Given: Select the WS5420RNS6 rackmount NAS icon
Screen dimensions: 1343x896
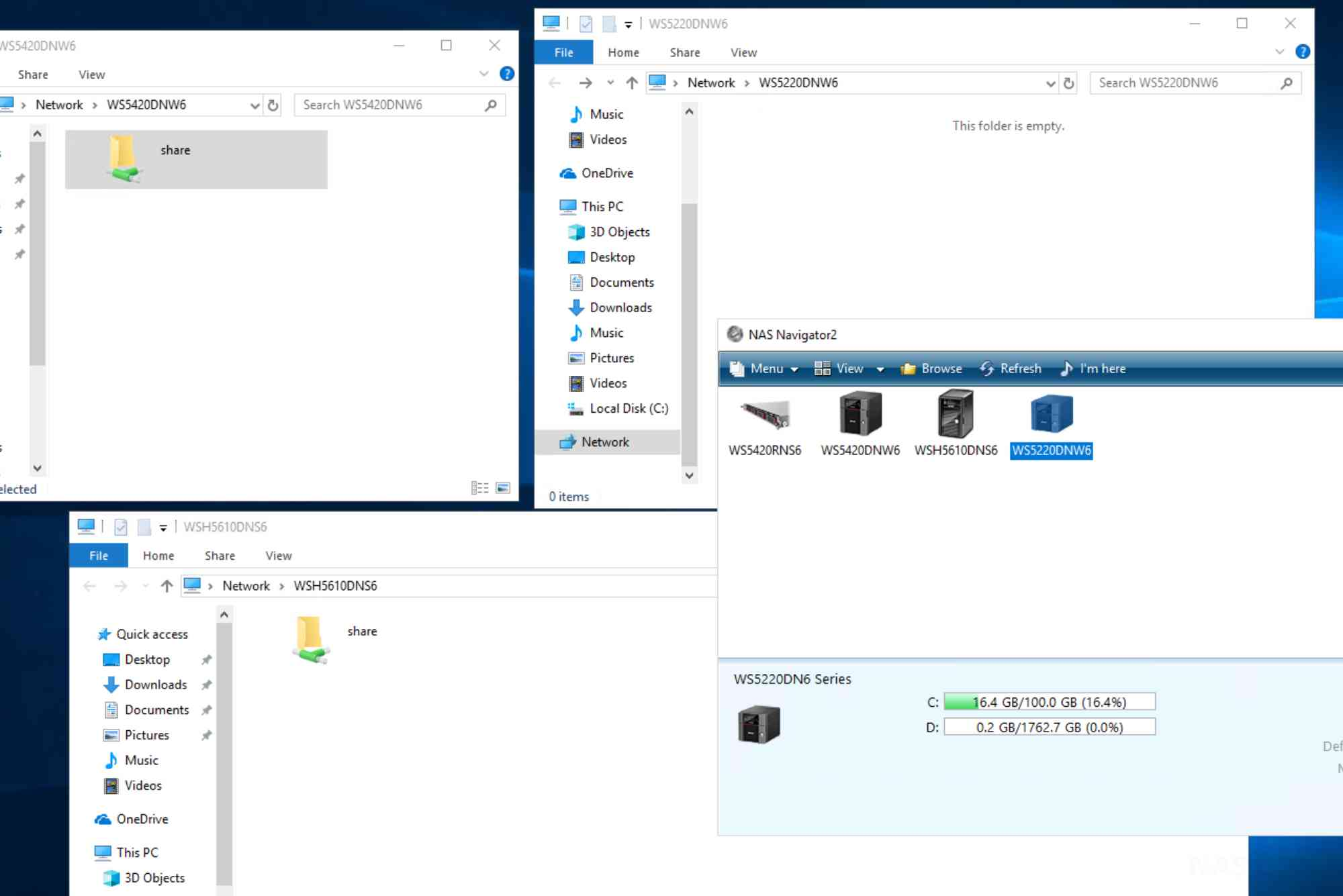Looking at the screenshot, I should (x=765, y=415).
